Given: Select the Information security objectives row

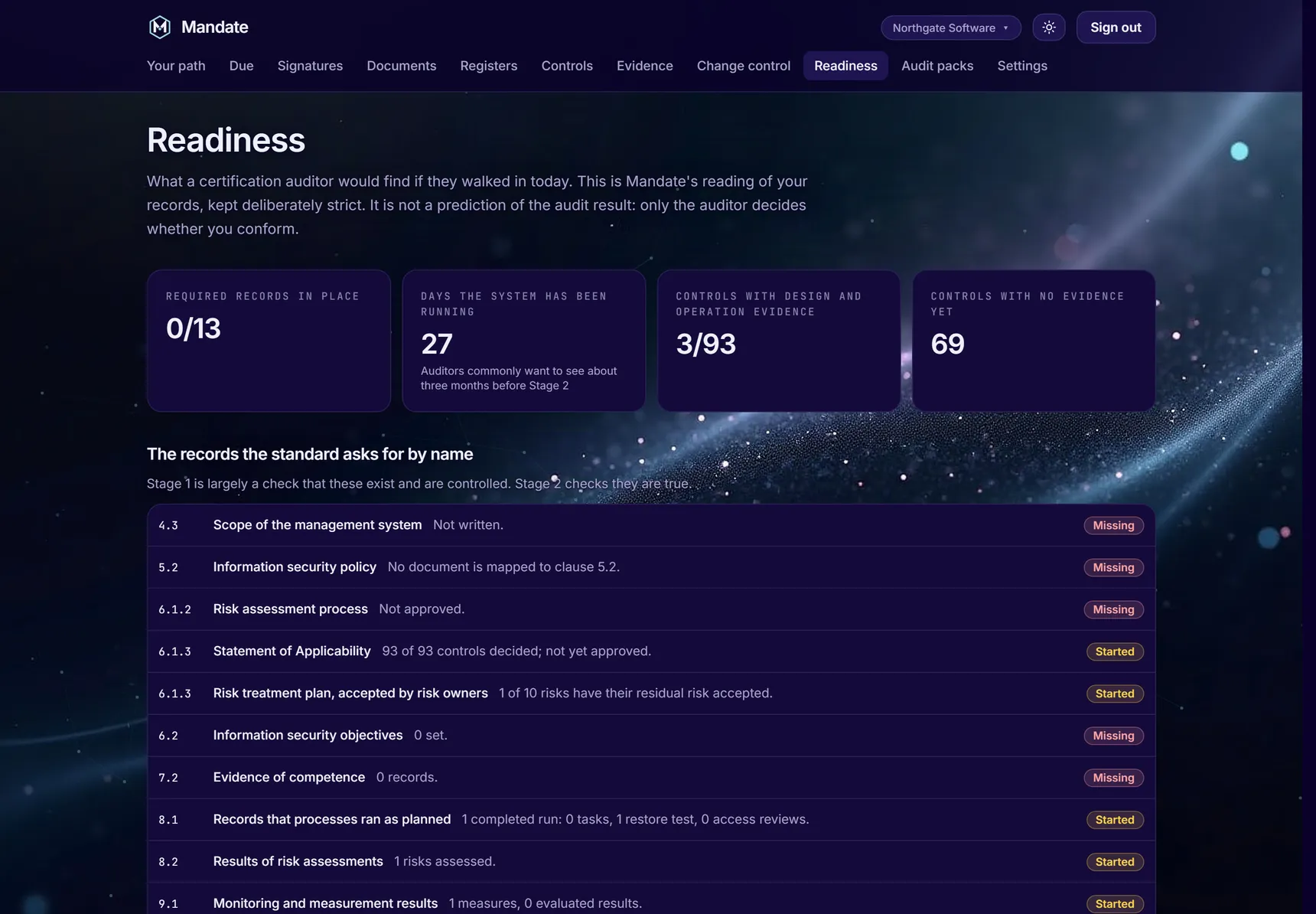Looking at the screenshot, I should coord(651,736).
